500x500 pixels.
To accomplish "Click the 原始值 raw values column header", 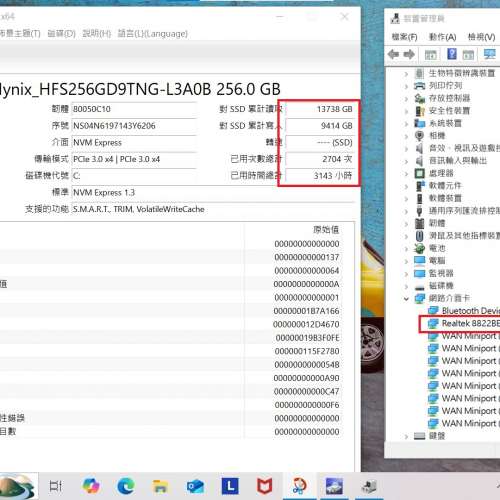I will click(326, 230).
